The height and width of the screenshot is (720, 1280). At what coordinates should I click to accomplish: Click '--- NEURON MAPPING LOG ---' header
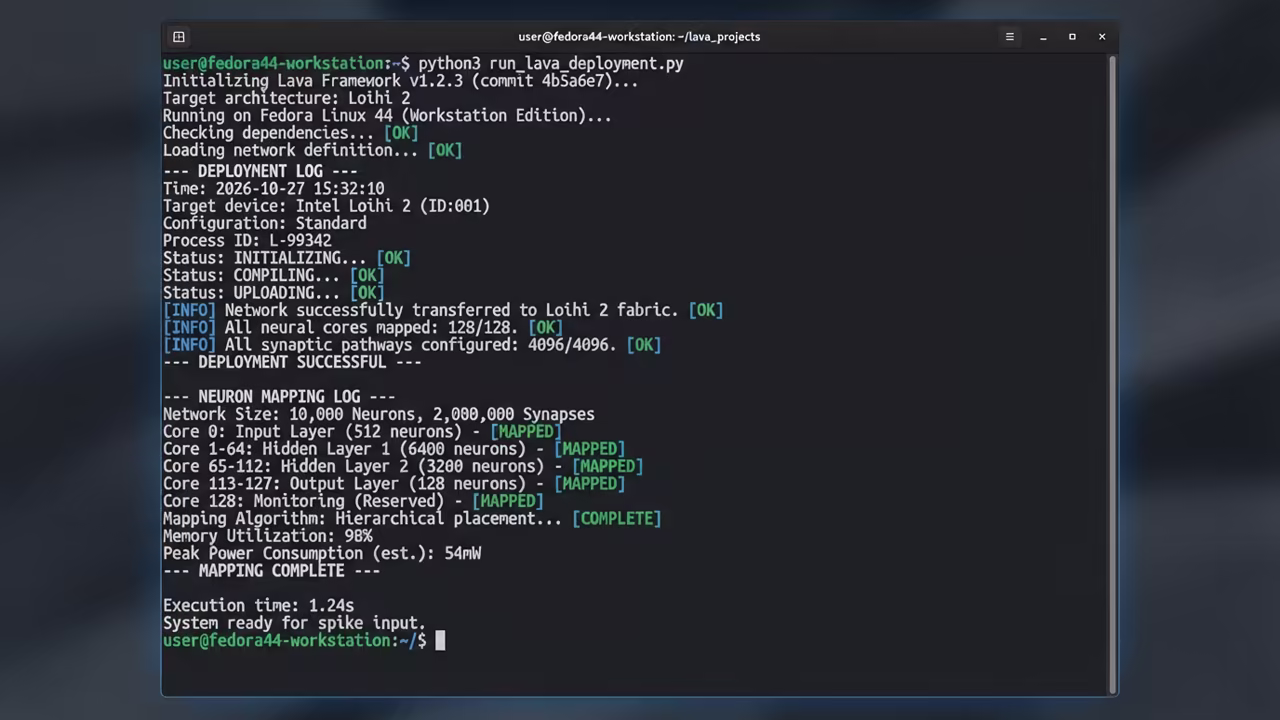point(279,397)
